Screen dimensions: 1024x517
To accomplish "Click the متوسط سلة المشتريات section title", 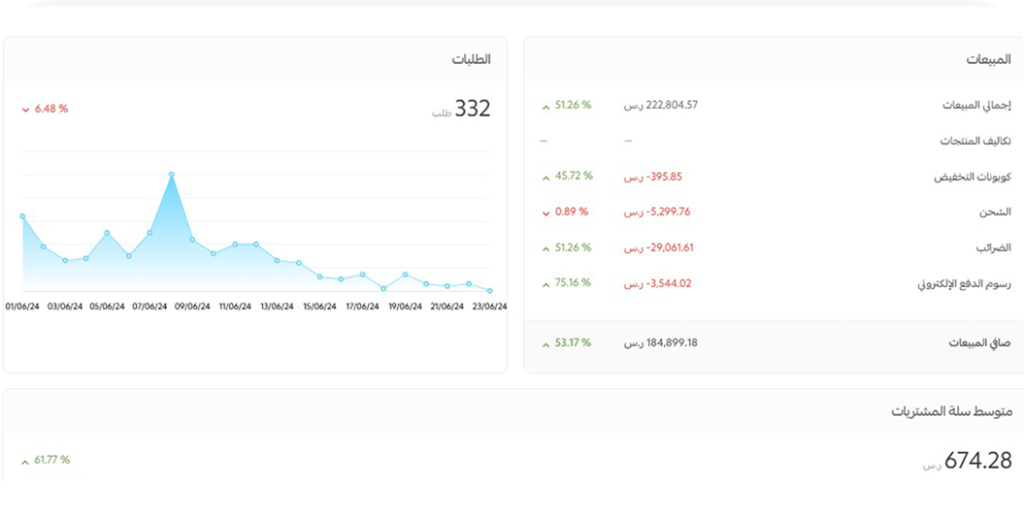I will coord(951,411).
